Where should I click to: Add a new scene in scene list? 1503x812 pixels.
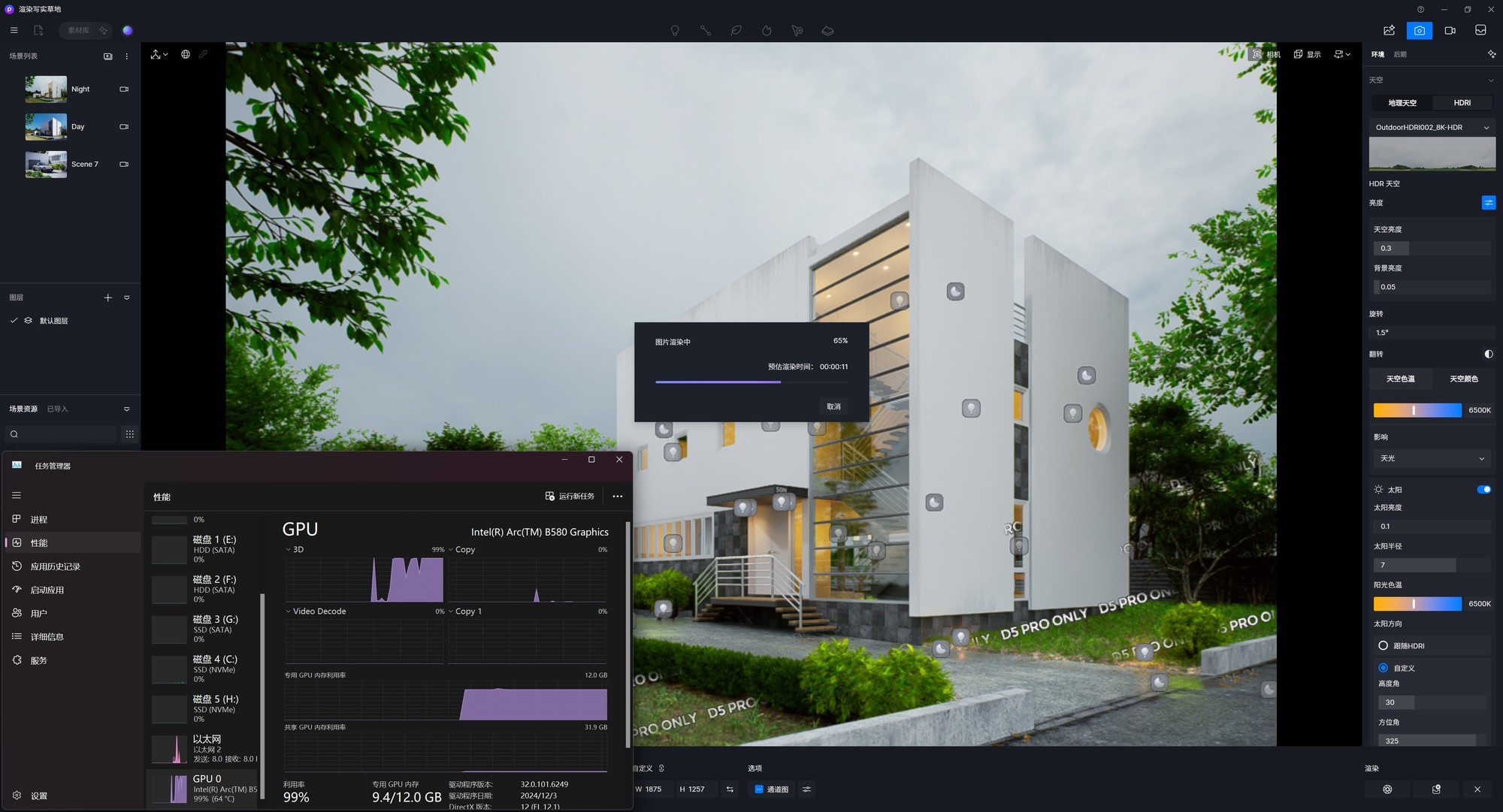pos(107,56)
